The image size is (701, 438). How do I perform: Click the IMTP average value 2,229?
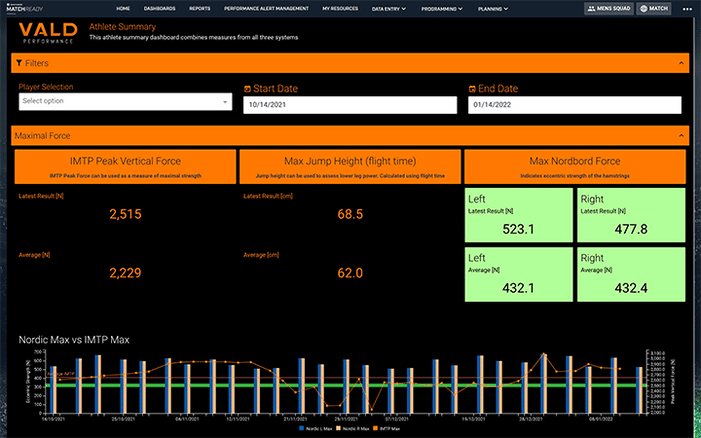[x=125, y=273]
